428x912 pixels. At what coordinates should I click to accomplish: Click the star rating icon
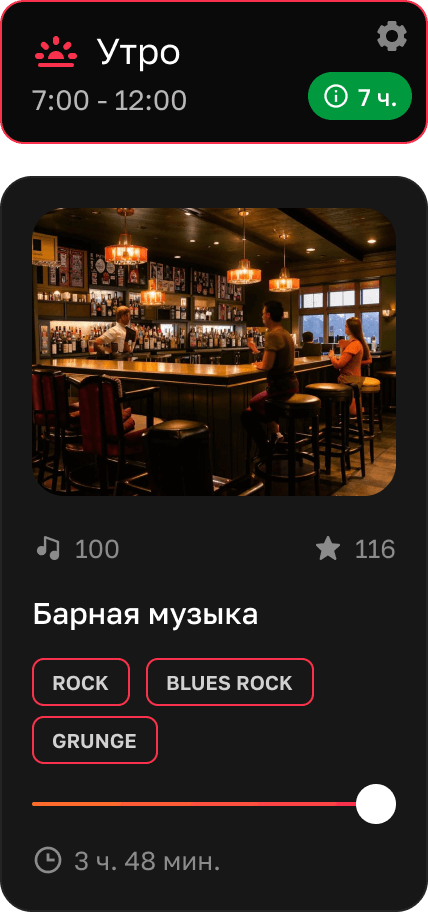pyautogui.click(x=328, y=548)
